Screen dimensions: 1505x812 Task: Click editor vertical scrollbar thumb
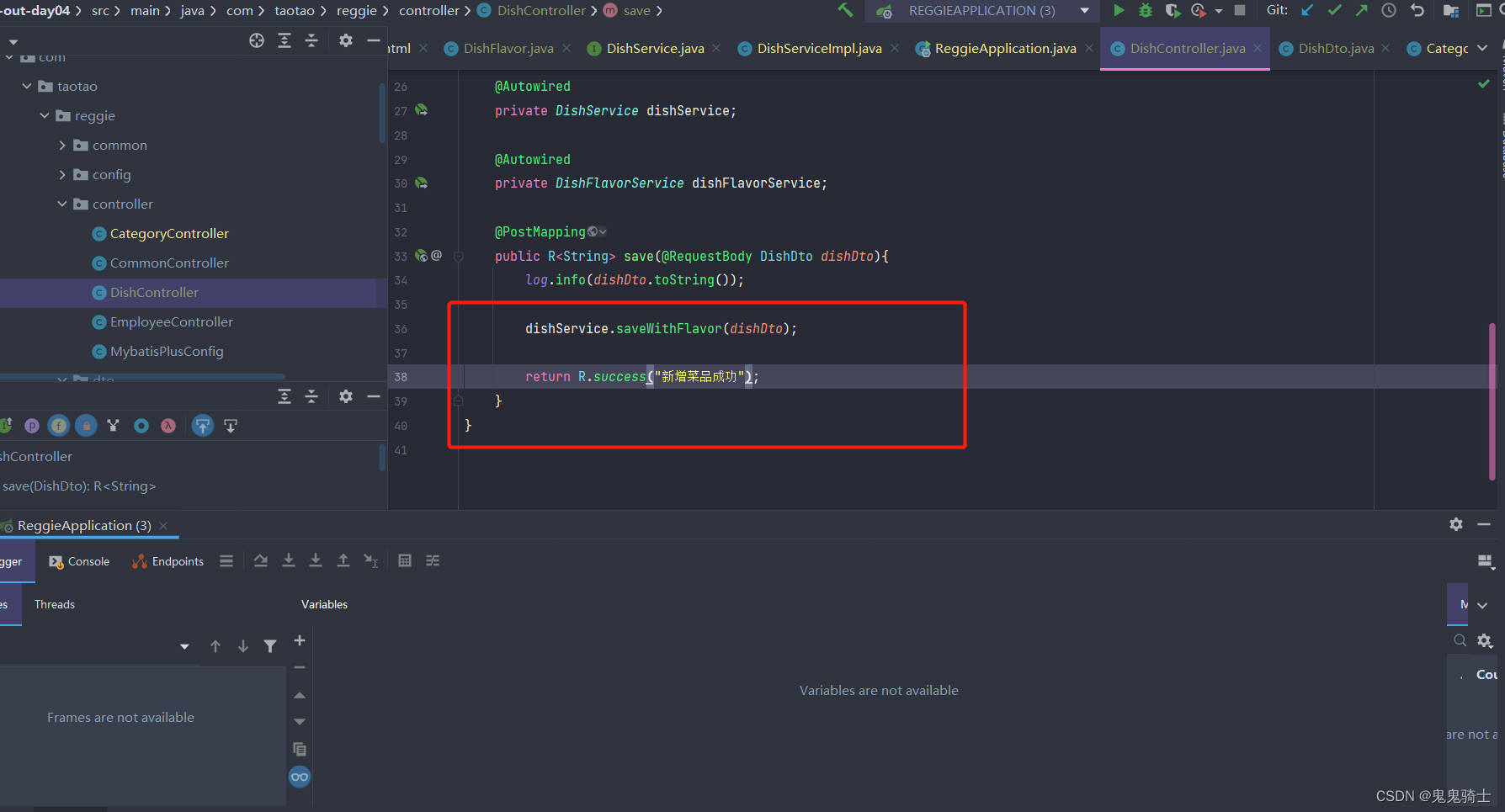pos(1492,401)
